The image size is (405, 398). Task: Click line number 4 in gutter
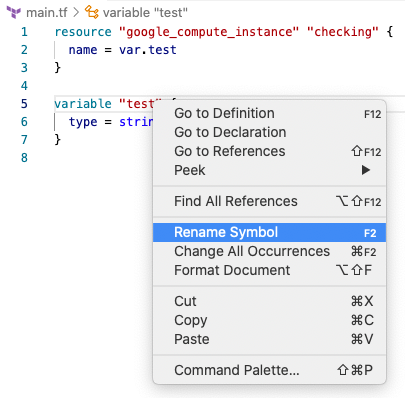click(x=24, y=86)
